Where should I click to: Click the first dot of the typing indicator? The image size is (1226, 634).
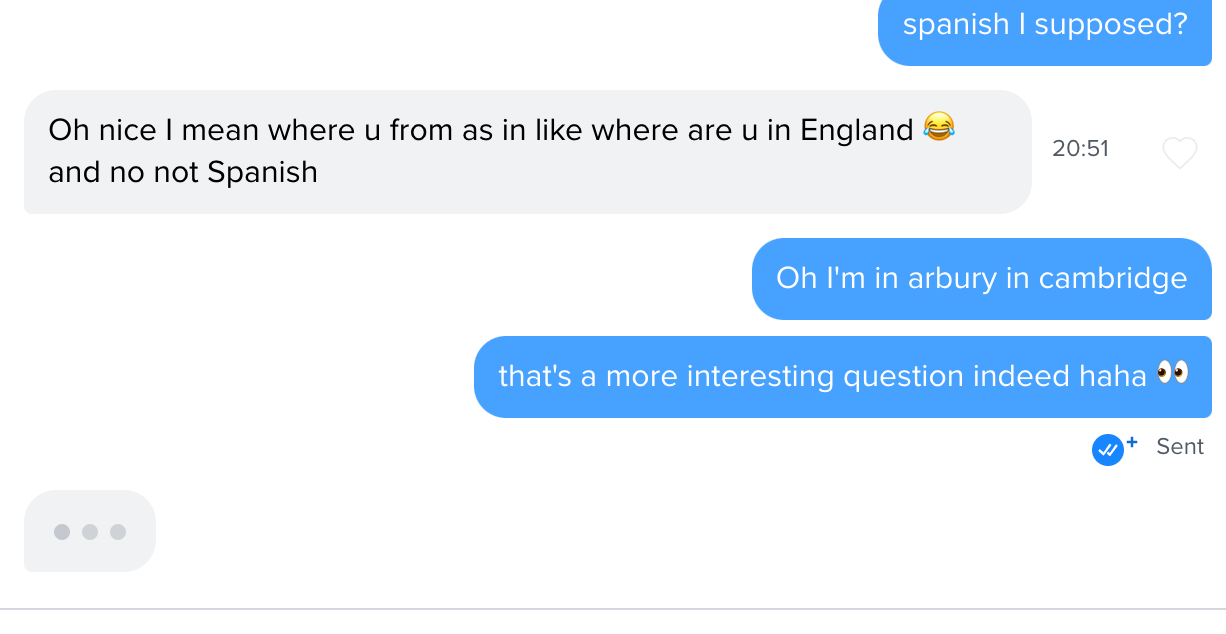[62, 532]
